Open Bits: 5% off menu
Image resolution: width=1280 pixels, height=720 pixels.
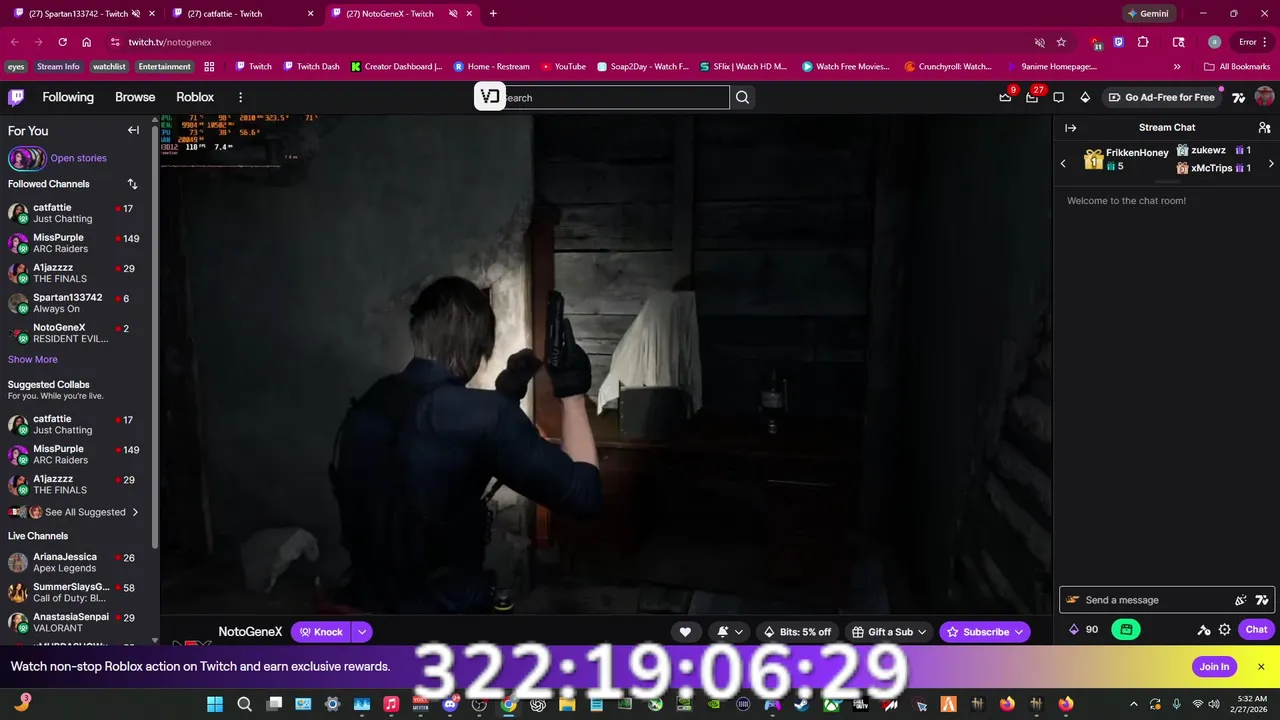[797, 632]
